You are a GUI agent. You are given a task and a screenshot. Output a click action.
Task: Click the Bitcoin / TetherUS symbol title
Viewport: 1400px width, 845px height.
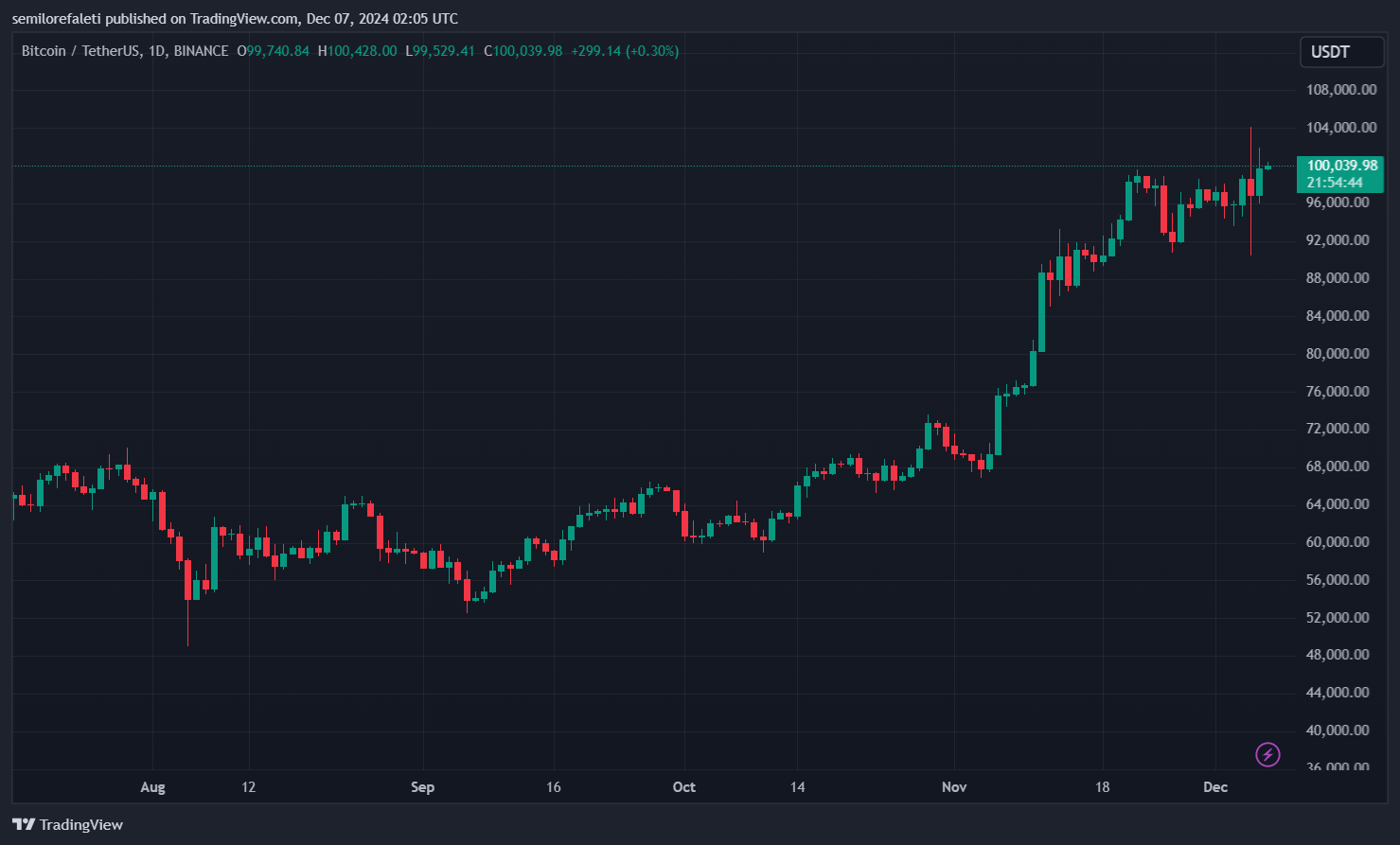[81, 51]
